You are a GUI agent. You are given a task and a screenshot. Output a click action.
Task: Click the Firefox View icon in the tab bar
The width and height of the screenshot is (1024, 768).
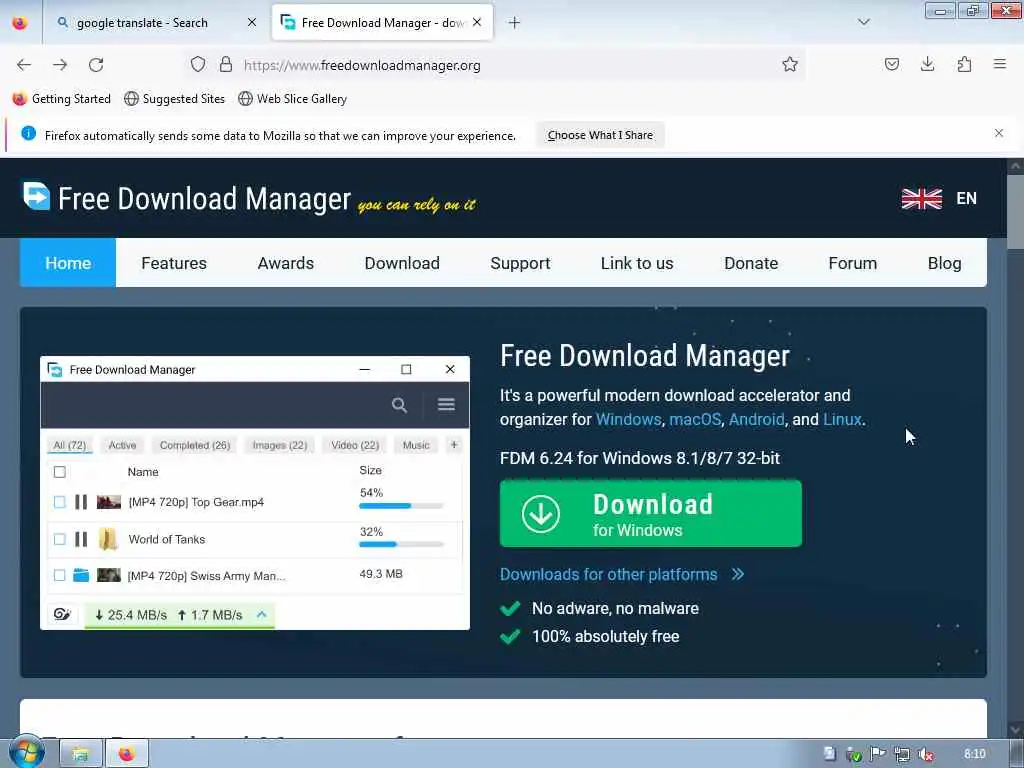(x=20, y=23)
